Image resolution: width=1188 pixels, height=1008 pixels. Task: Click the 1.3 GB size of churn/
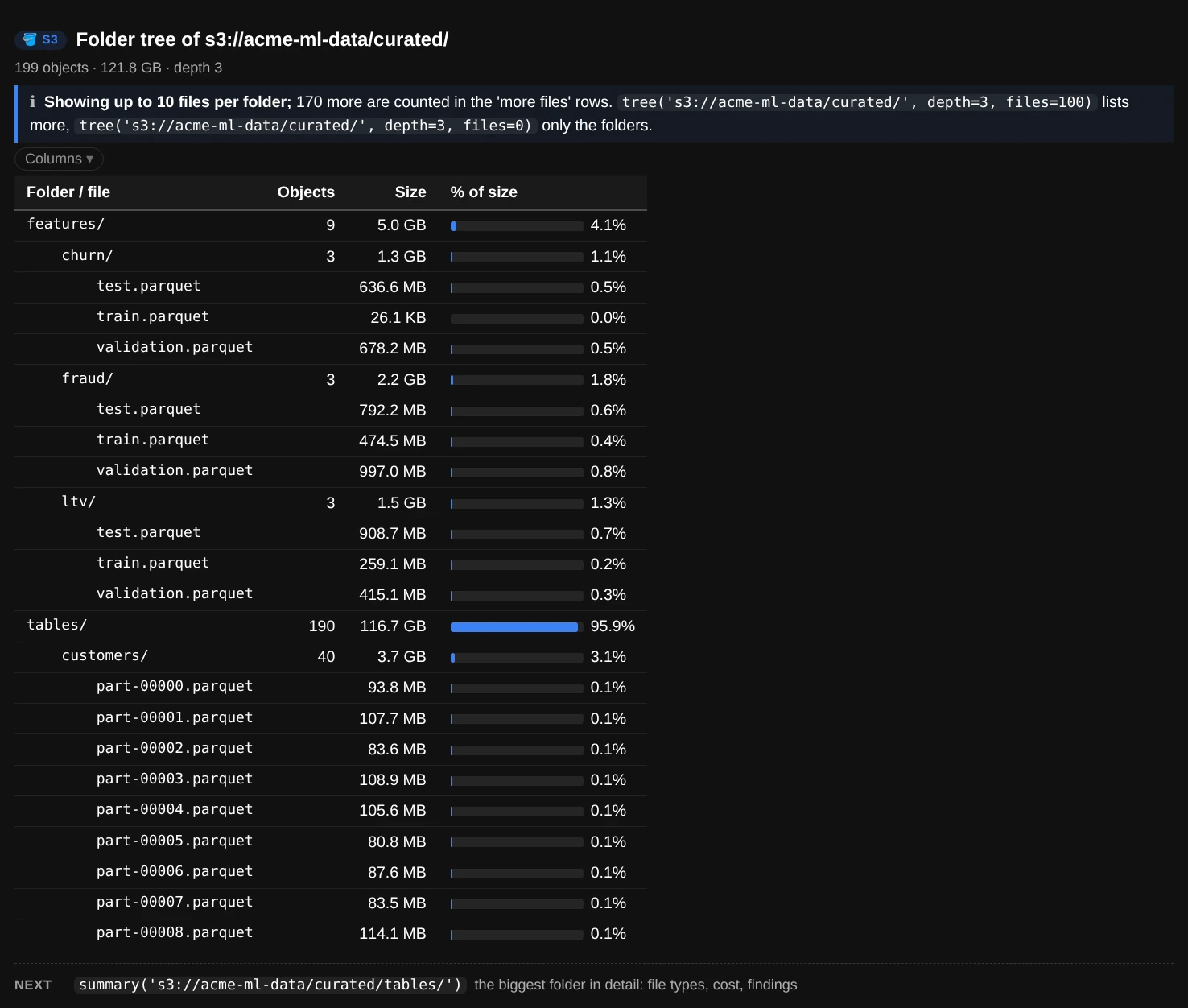tap(402, 257)
